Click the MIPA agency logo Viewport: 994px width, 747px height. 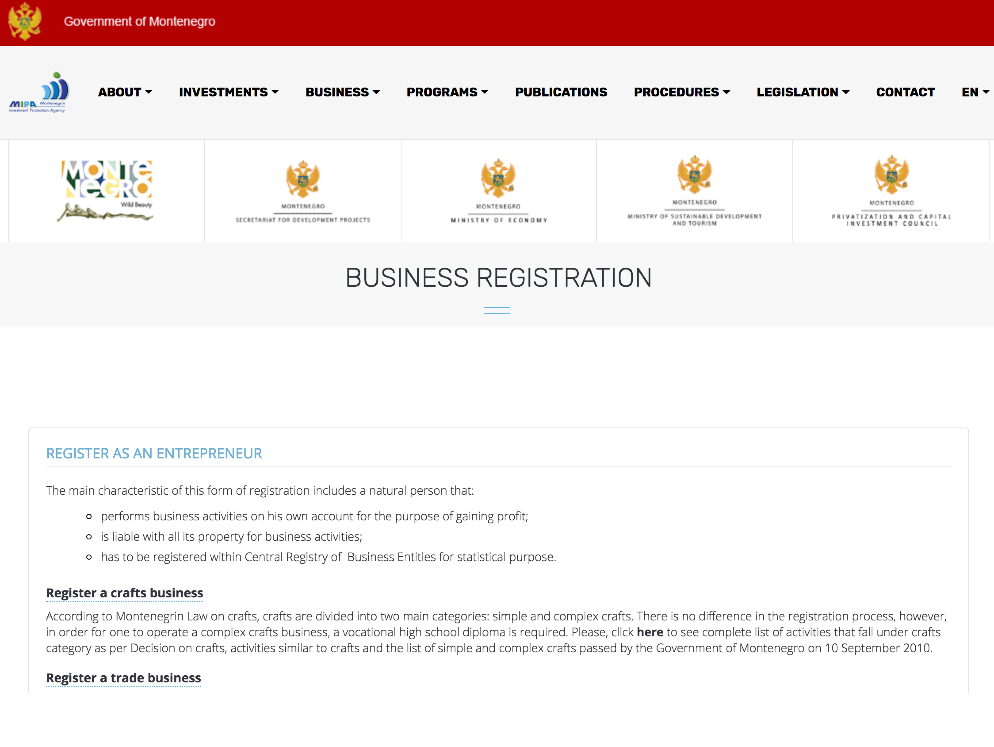pos(39,92)
